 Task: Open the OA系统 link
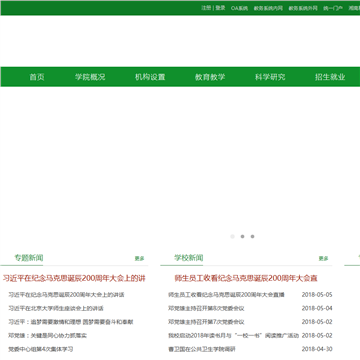click(x=239, y=8)
